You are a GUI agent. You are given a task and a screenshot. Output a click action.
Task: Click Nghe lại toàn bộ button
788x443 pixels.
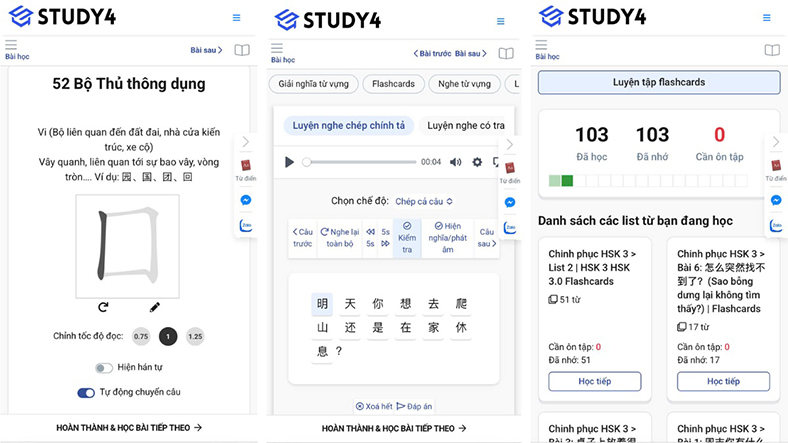tap(340, 238)
